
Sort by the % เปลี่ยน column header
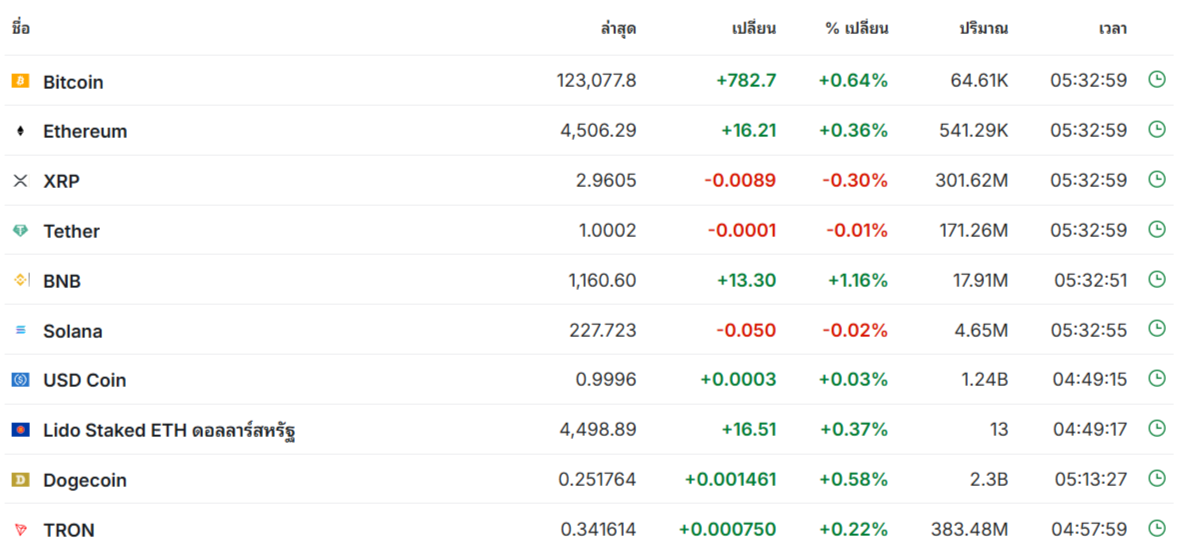click(856, 28)
